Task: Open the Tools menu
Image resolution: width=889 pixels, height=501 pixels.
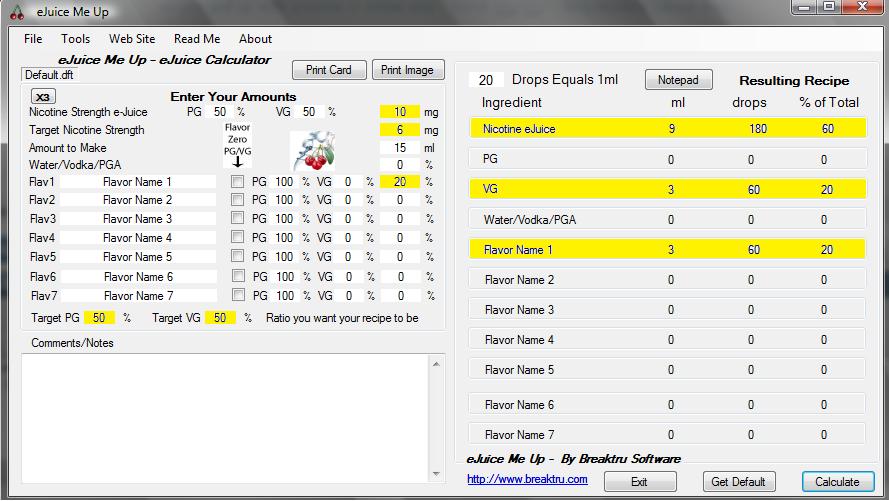Action: [75, 39]
